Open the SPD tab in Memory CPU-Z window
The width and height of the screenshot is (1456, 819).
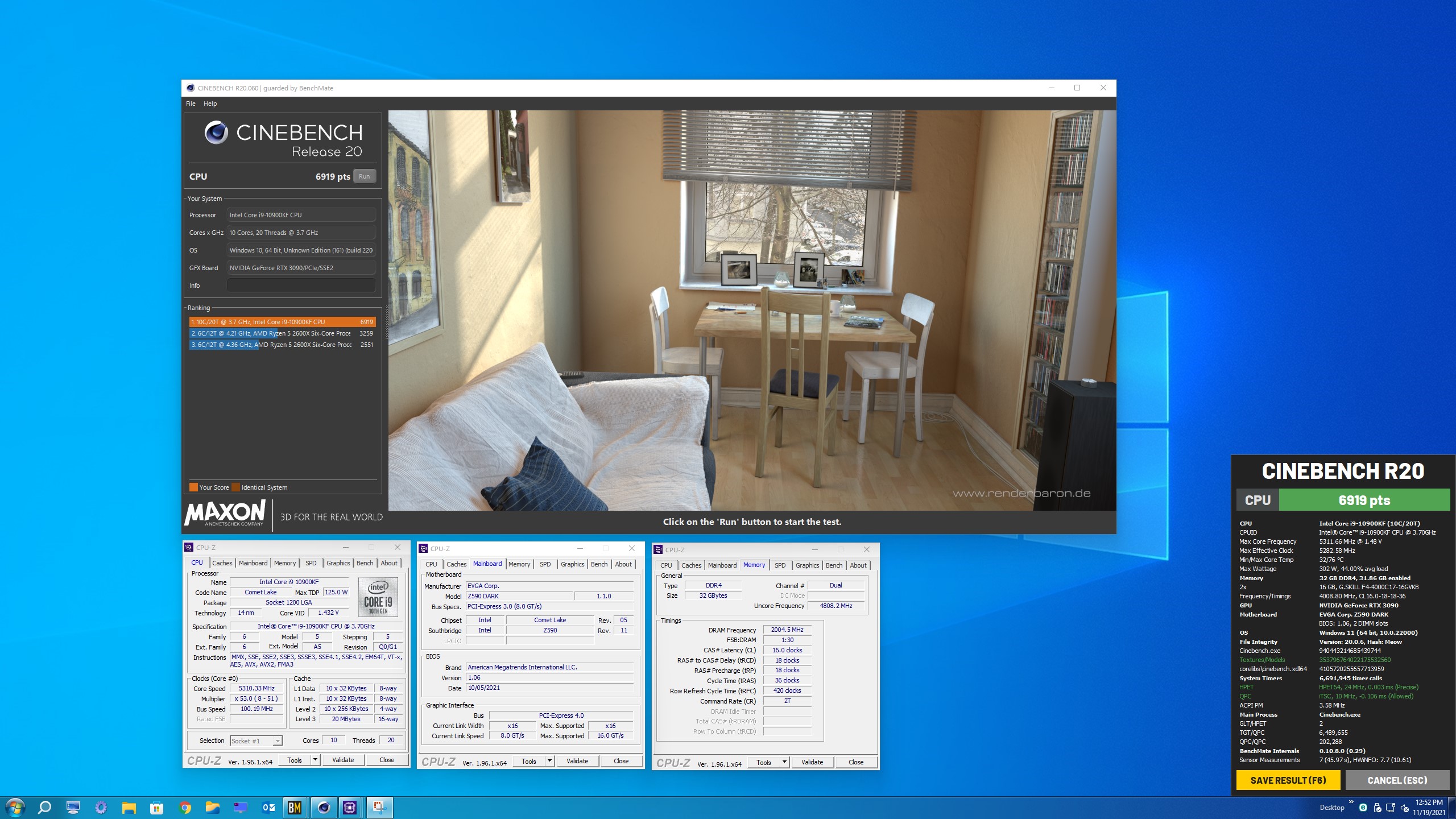click(x=780, y=565)
